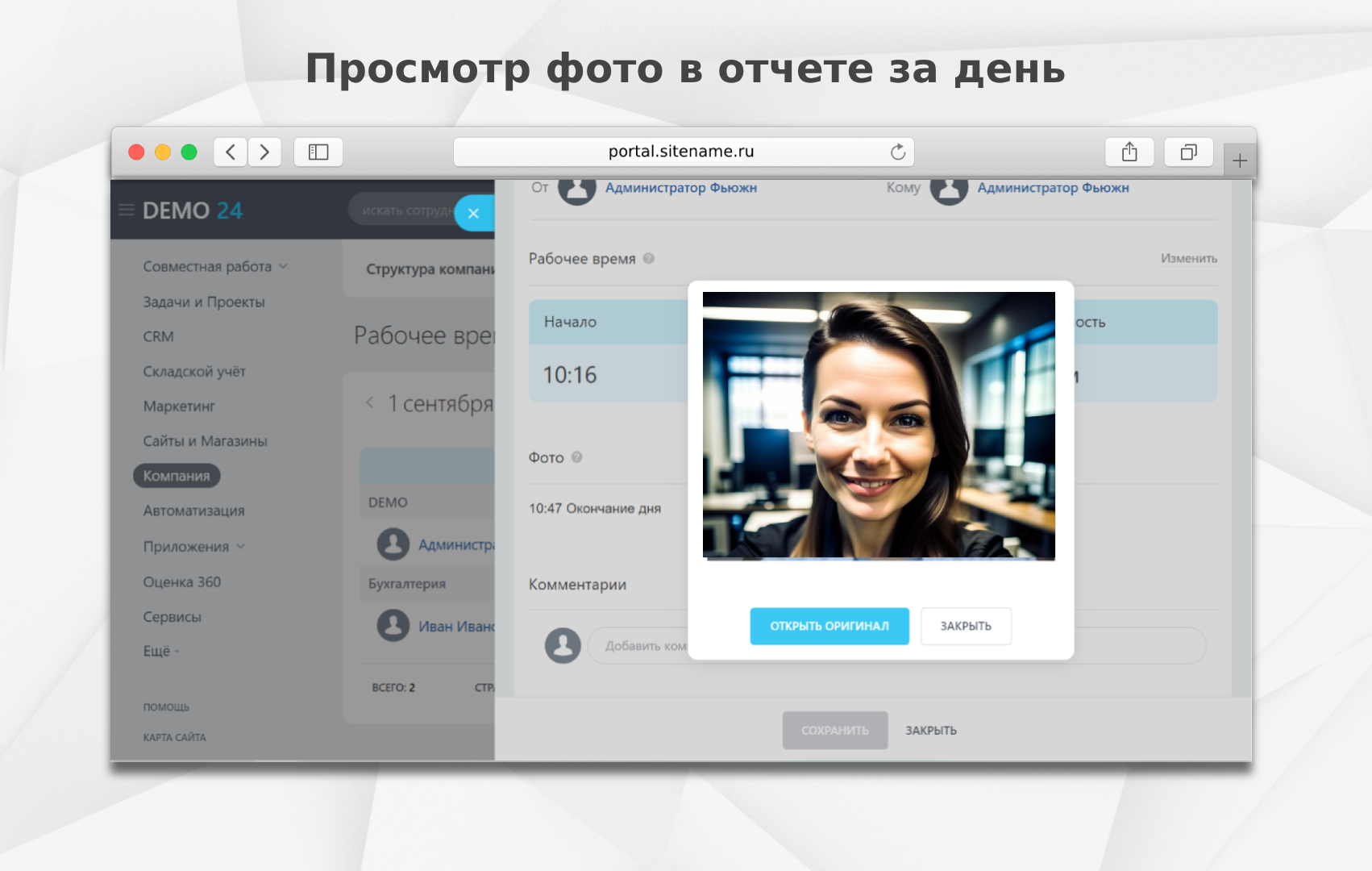Click the browser back arrow

point(231,152)
